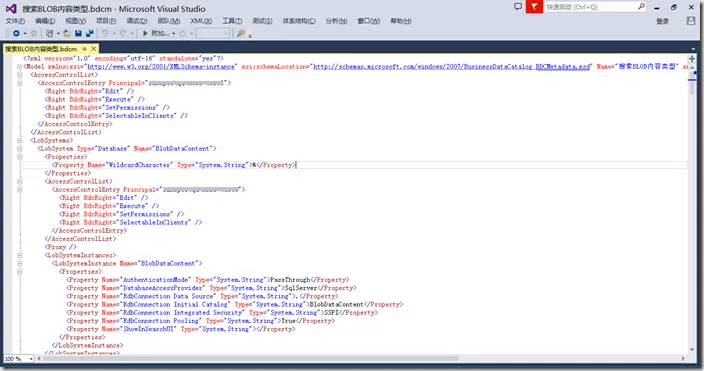Open the XML(X) menu
This screenshot has width=704, height=371.
pyautogui.click(x=201, y=21)
